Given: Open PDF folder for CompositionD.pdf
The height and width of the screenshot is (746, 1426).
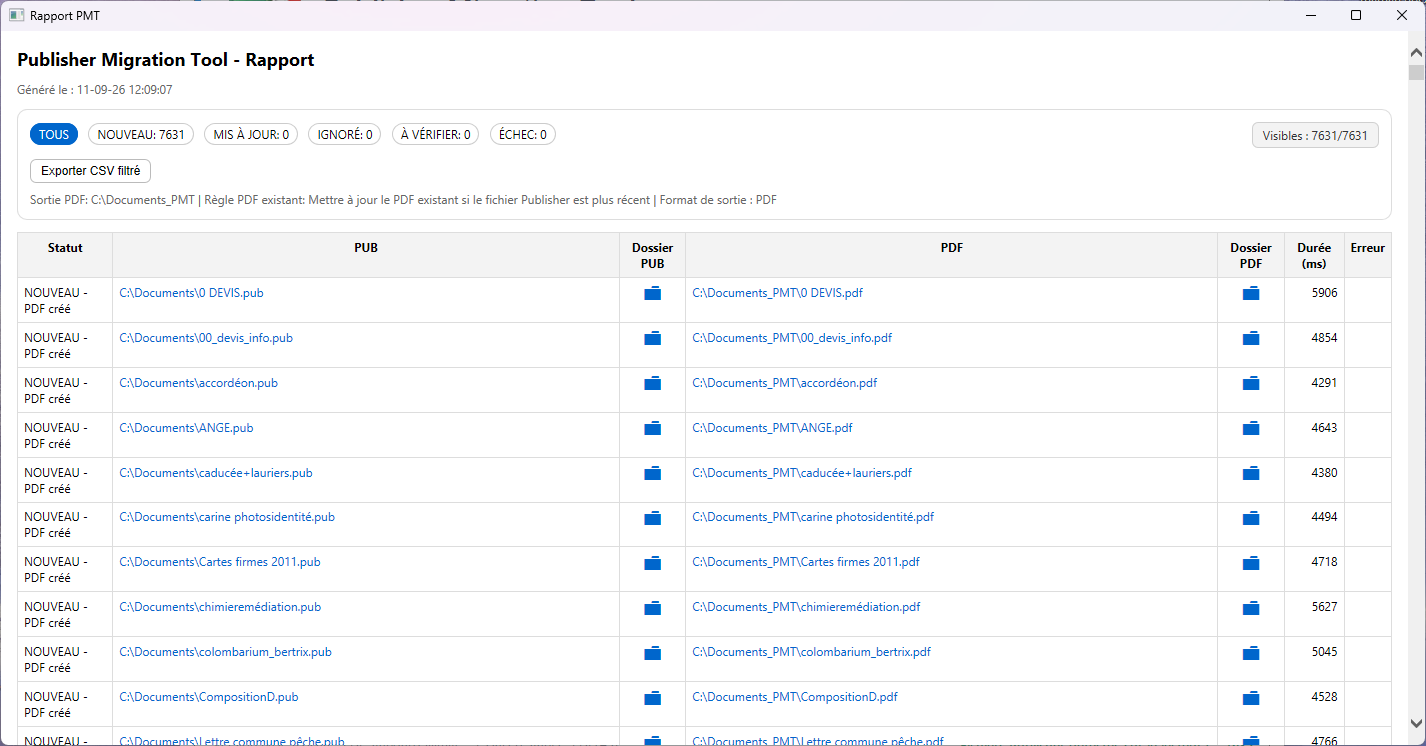Looking at the screenshot, I should (1250, 697).
